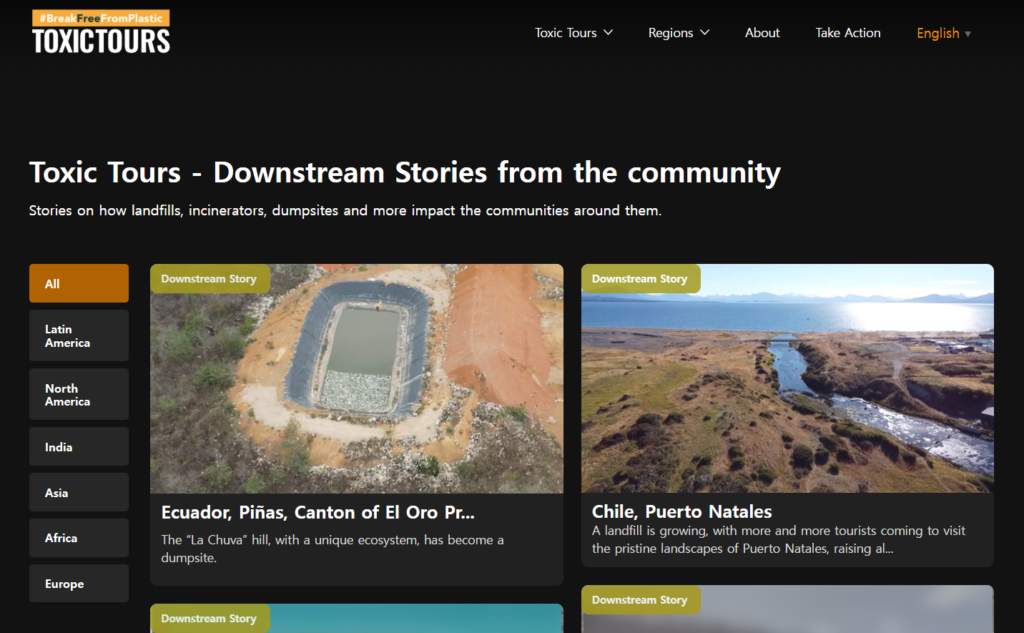Filter stories by North America
Viewport: 1024px width, 633px height.
coord(79,395)
